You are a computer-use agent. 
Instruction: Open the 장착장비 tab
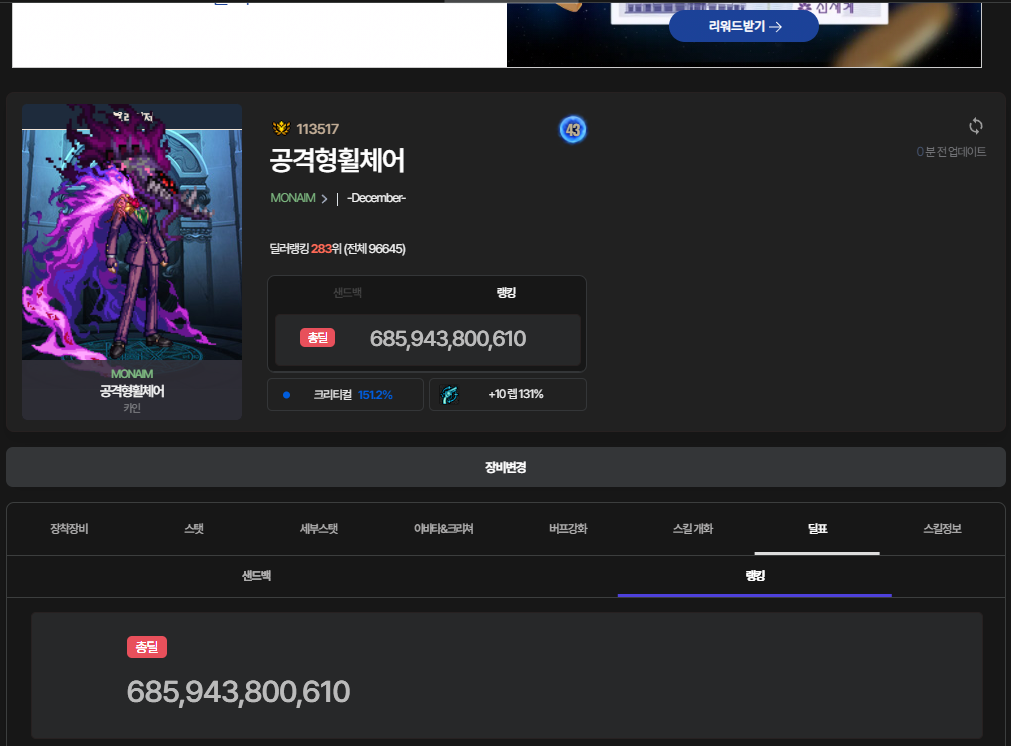click(69, 528)
